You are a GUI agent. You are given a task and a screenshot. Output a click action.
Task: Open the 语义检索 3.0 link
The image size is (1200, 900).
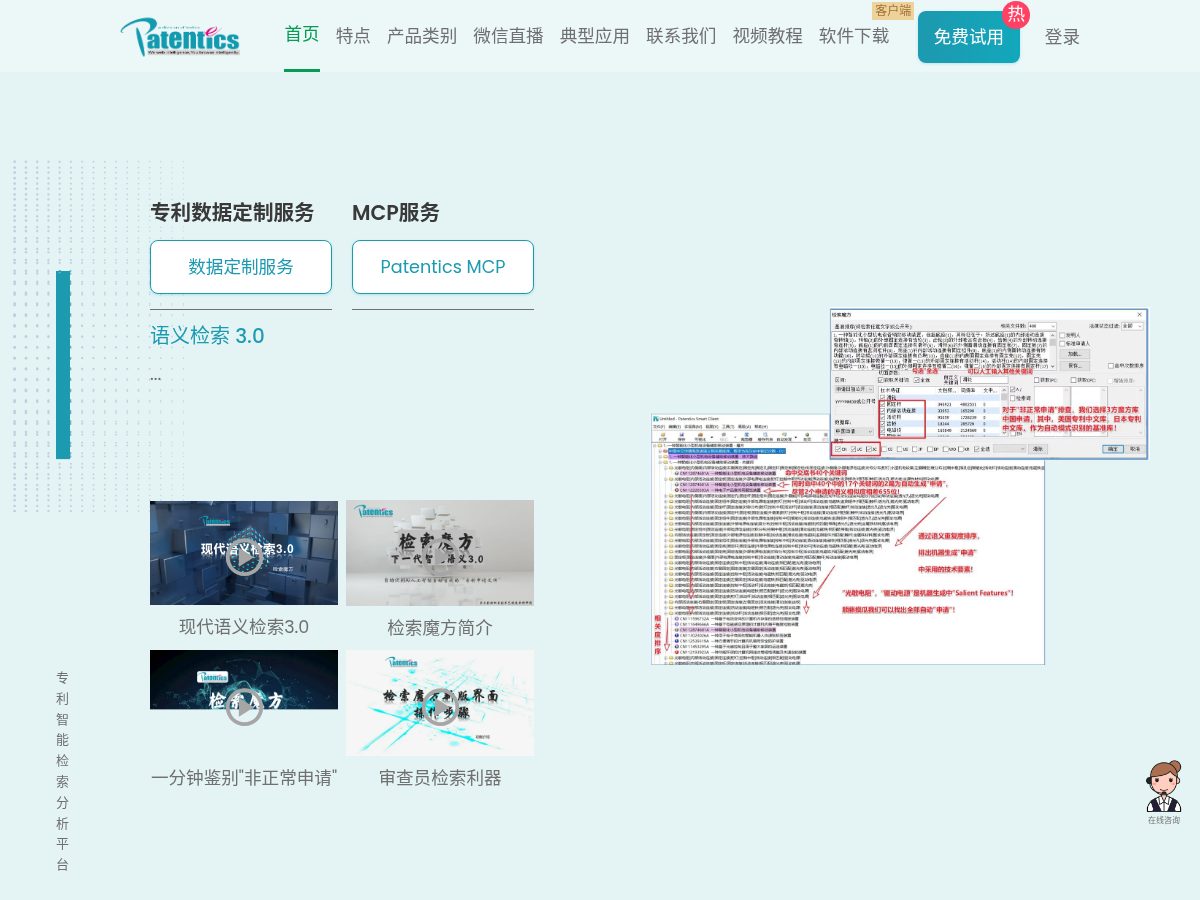click(x=207, y=336)
